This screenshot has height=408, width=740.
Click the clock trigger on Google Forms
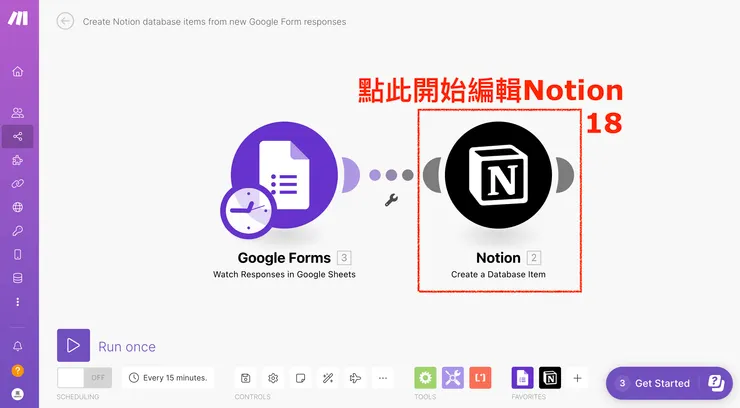[x=248, y=211]
